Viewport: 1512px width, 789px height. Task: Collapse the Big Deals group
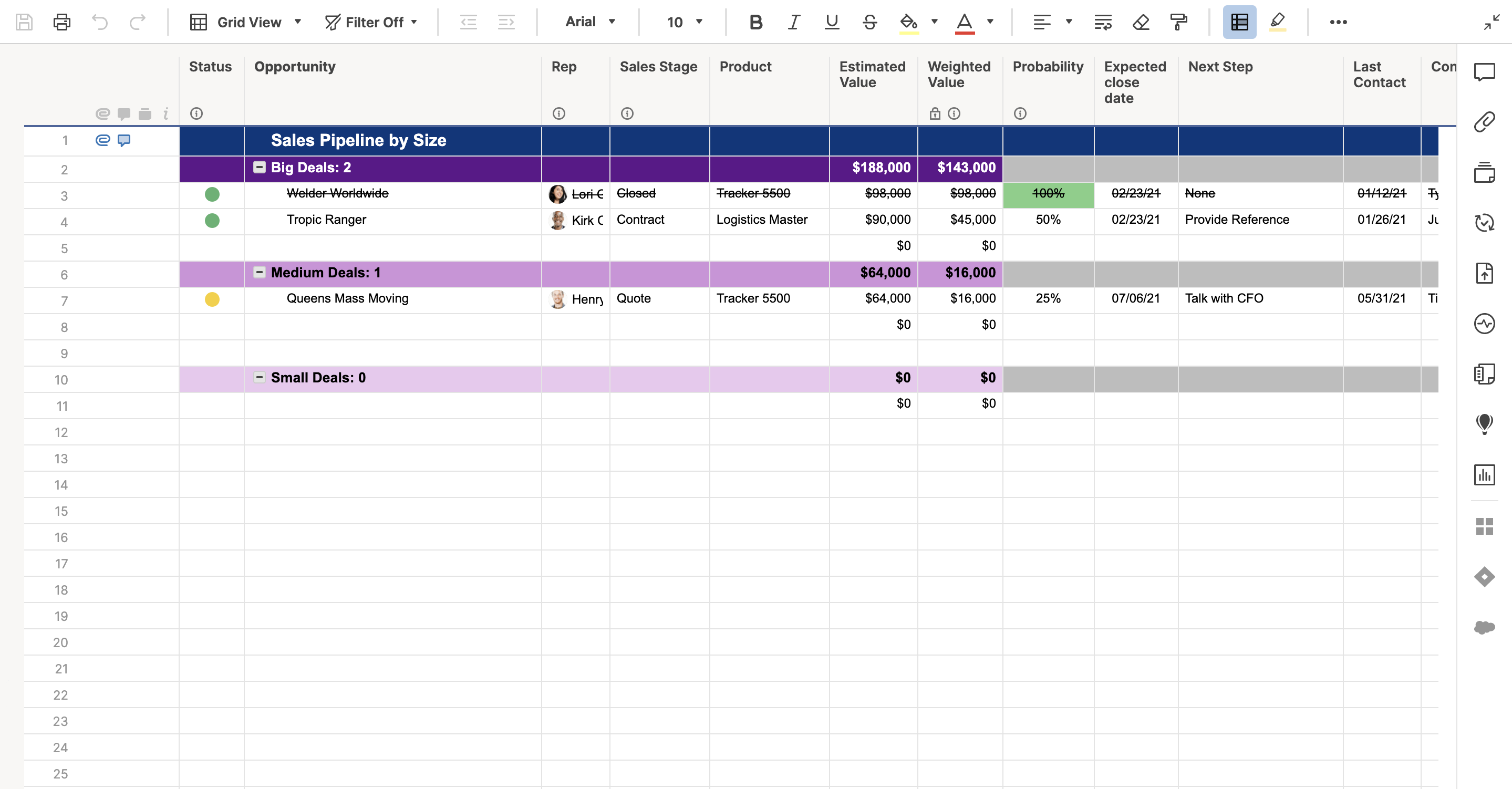[259, 167]
